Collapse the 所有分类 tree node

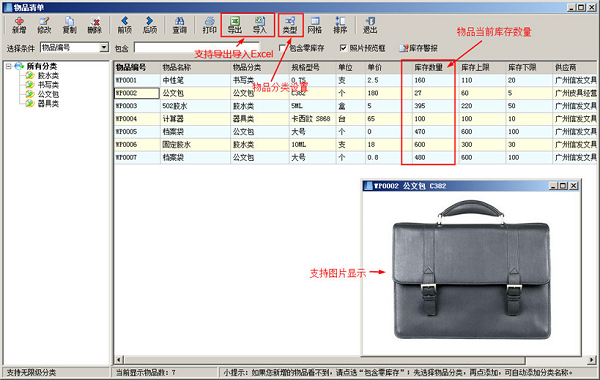8,67
